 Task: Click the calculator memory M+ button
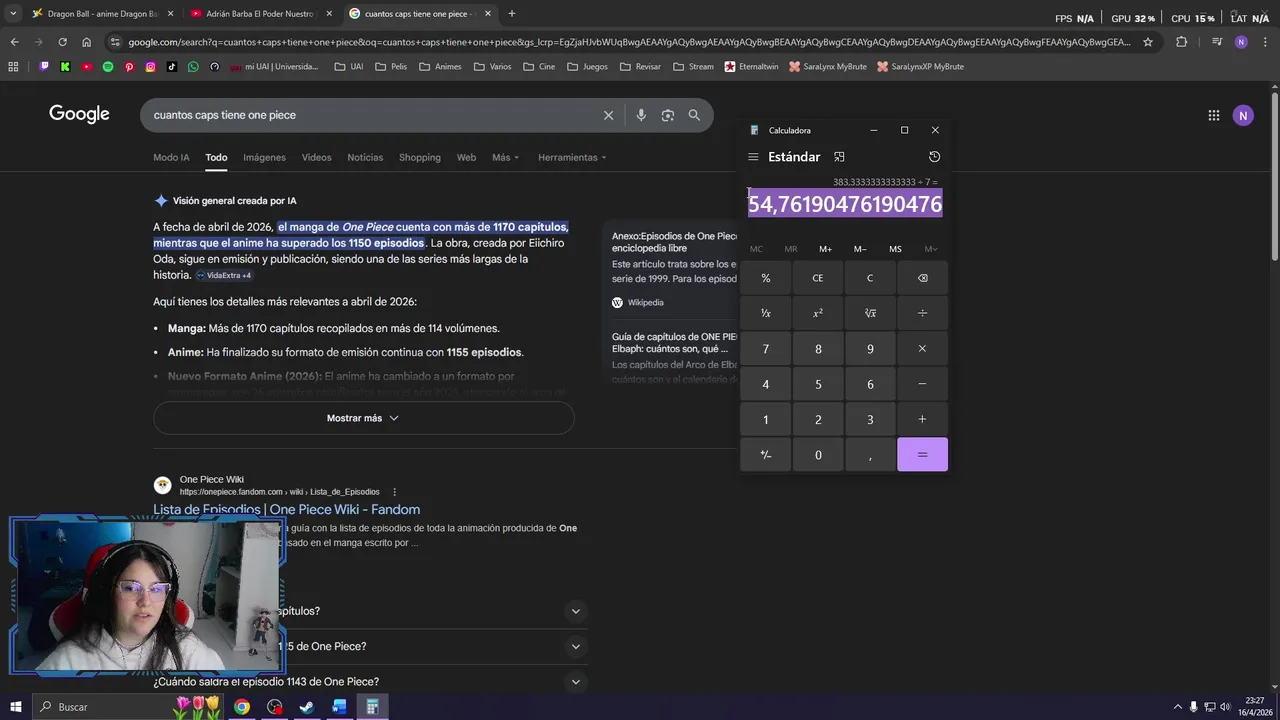[x=825, y=249]
